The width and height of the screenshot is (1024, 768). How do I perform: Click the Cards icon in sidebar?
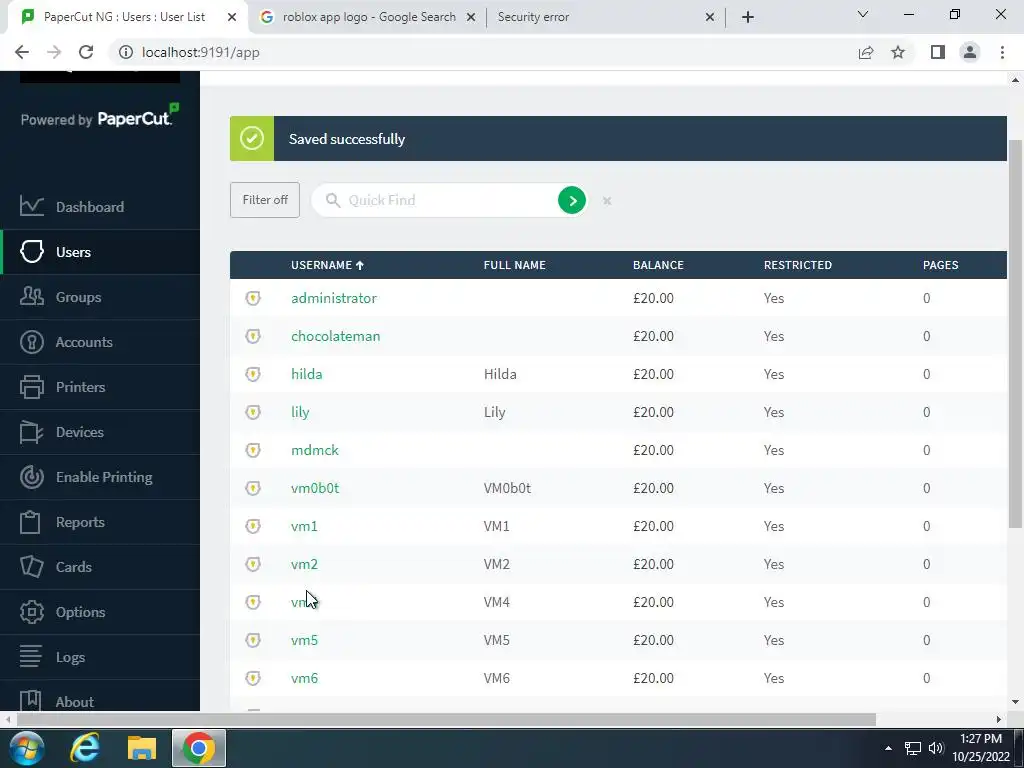[31, 566]
